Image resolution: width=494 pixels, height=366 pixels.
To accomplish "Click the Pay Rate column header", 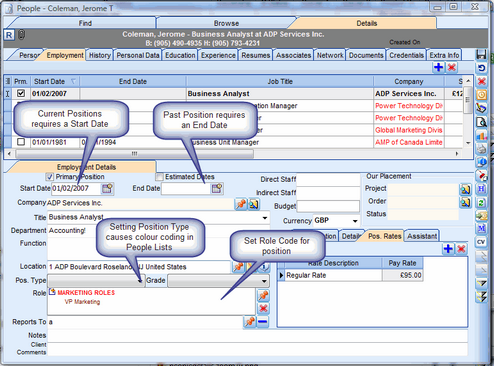I will coord(402,263).
